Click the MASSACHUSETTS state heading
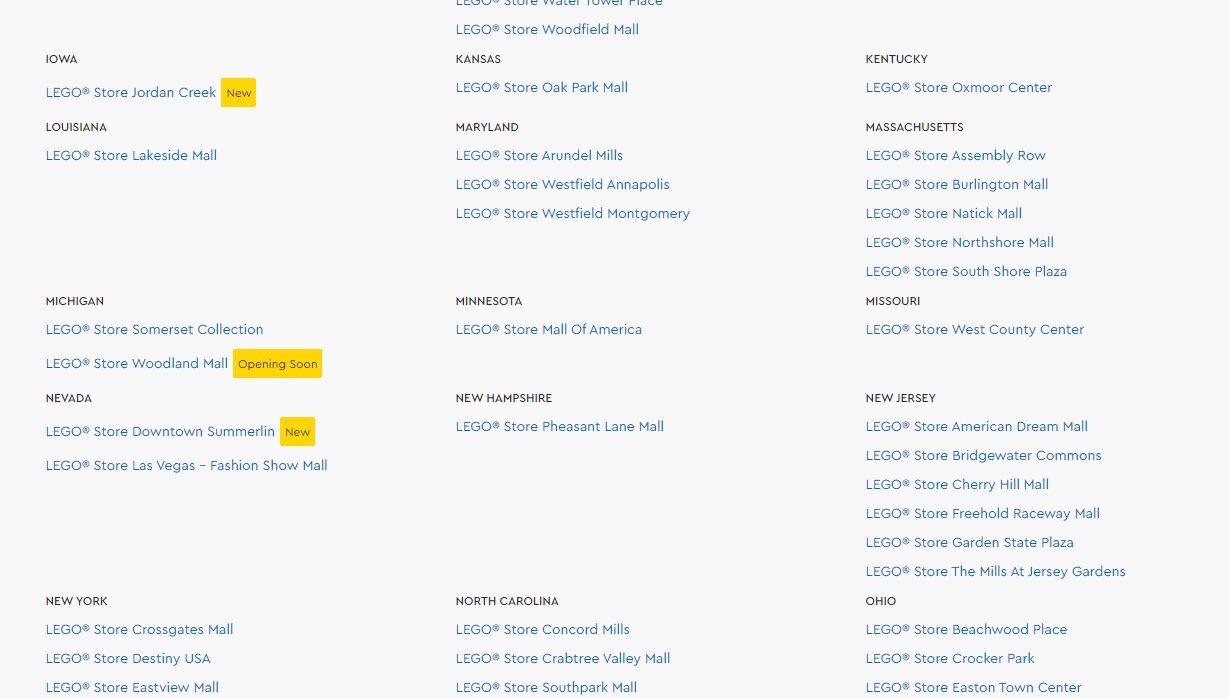 point(915,127)
